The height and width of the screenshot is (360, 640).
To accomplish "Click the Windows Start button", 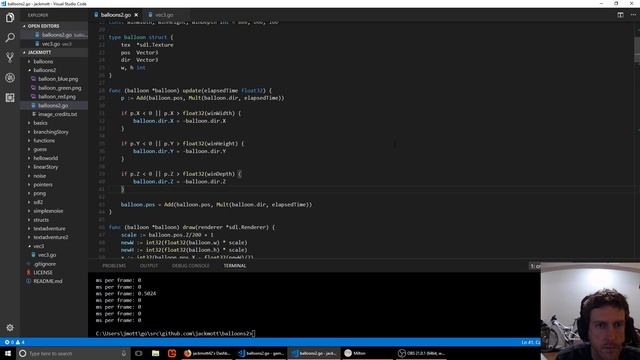I will tap(8, 353).
